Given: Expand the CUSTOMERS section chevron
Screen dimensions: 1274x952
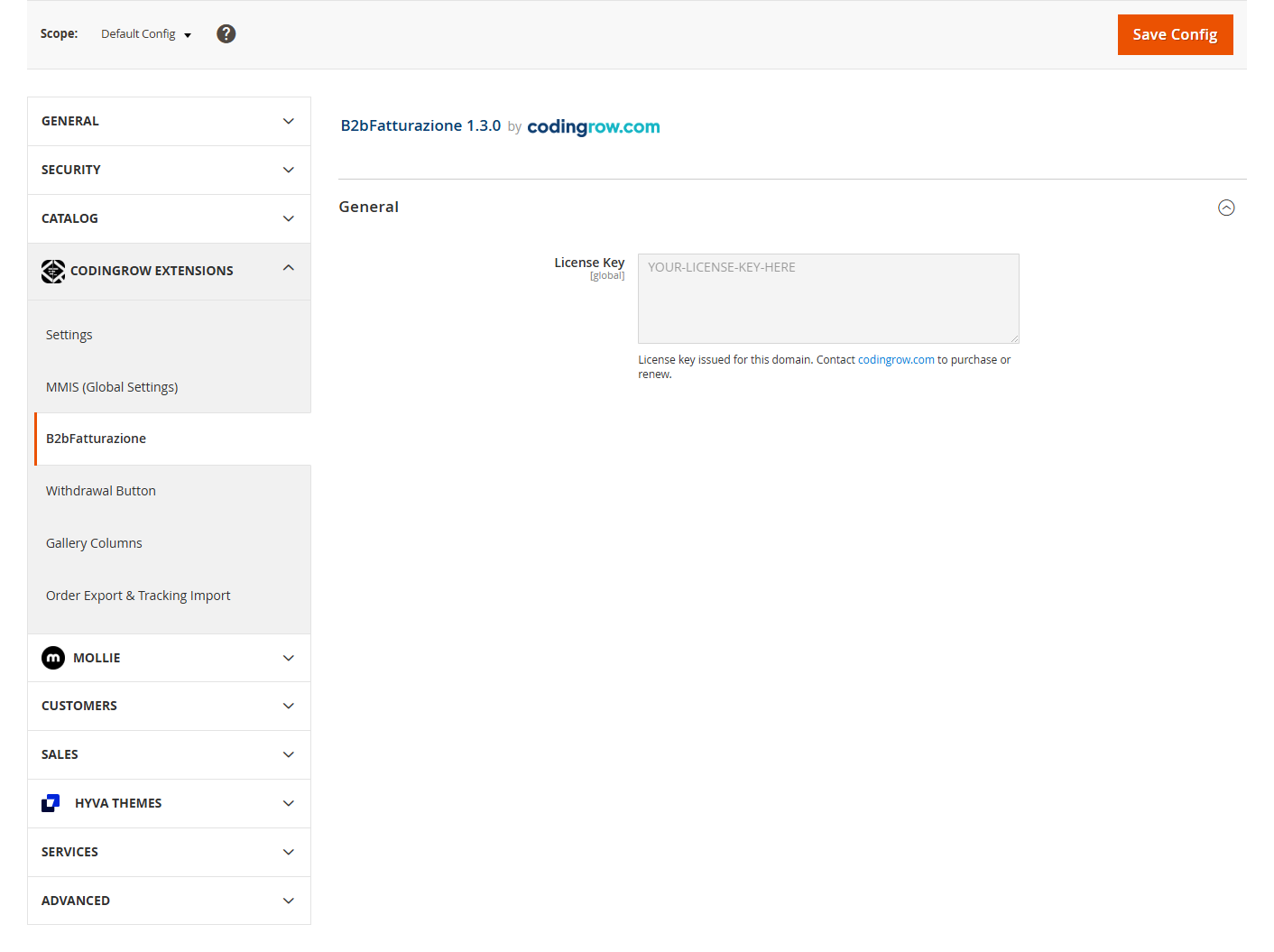Looking at the screenshot, I should [289, 706].
